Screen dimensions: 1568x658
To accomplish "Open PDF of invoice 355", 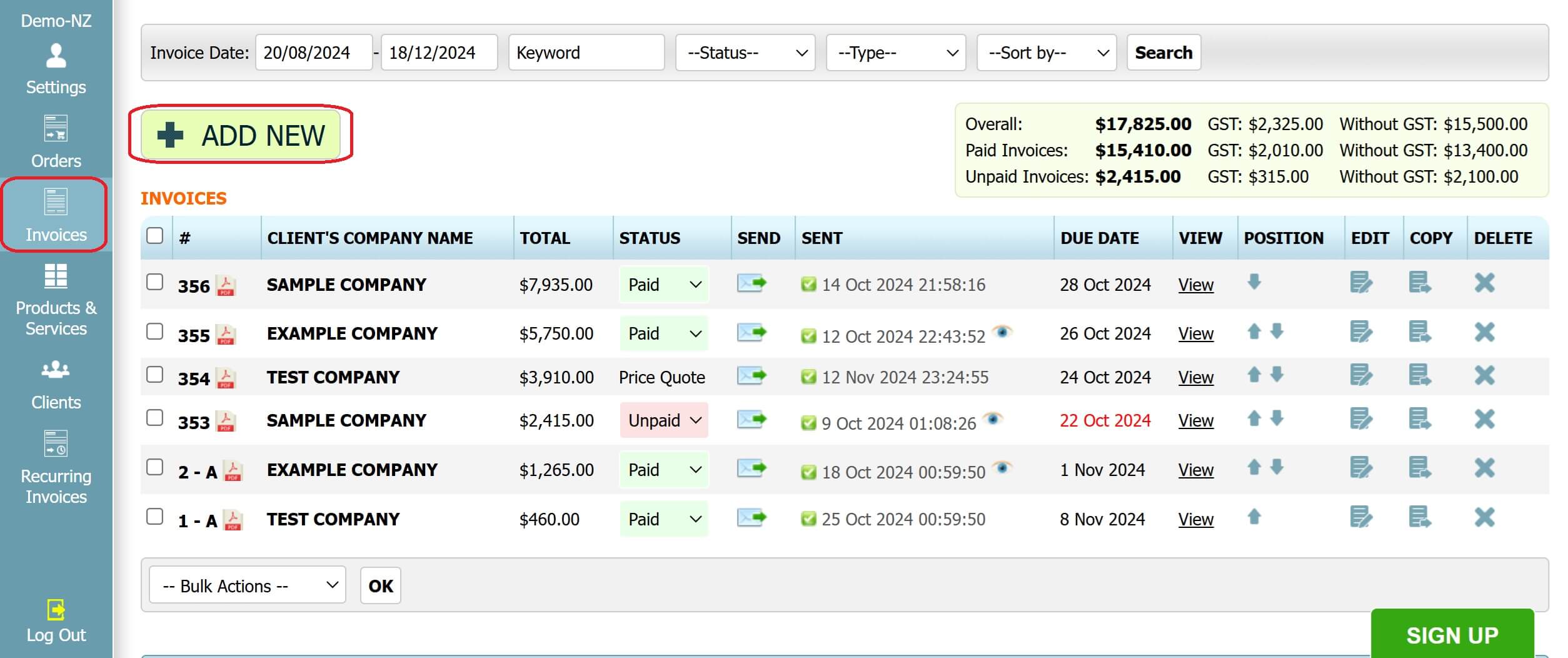I will [x=225, y=334].
